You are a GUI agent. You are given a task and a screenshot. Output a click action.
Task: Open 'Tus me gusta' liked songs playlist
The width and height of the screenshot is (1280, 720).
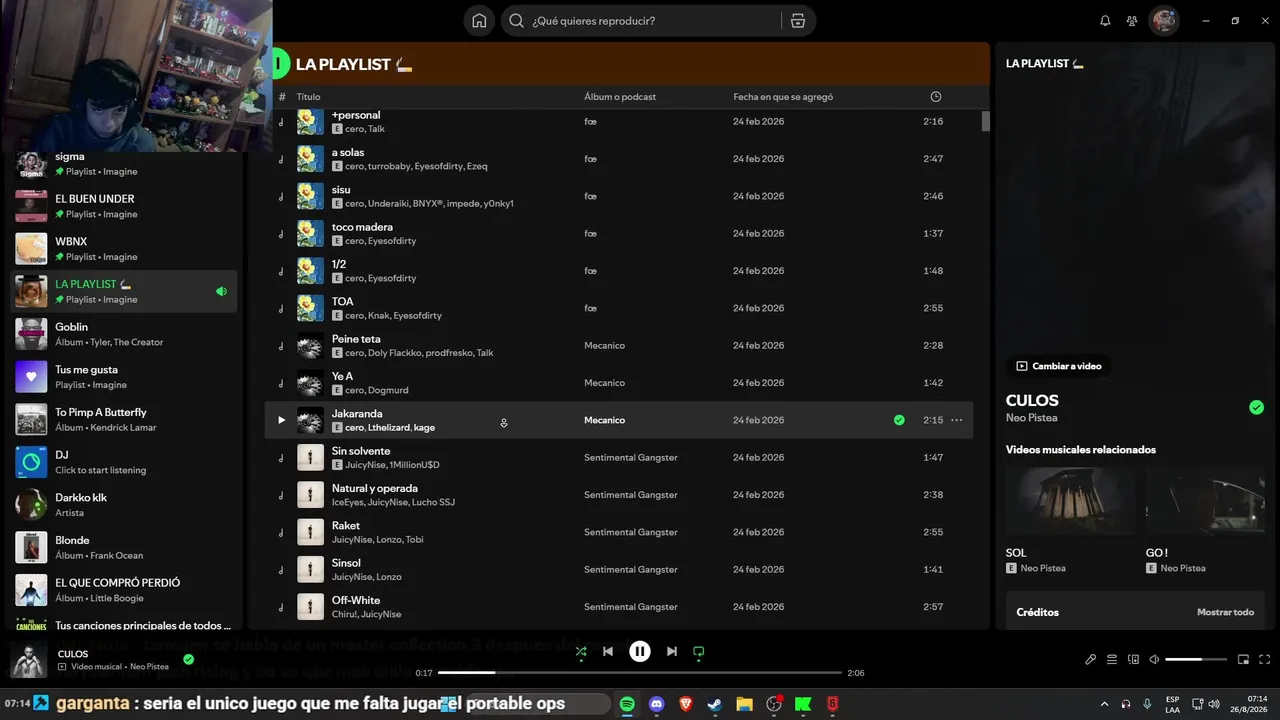(125, 377)
